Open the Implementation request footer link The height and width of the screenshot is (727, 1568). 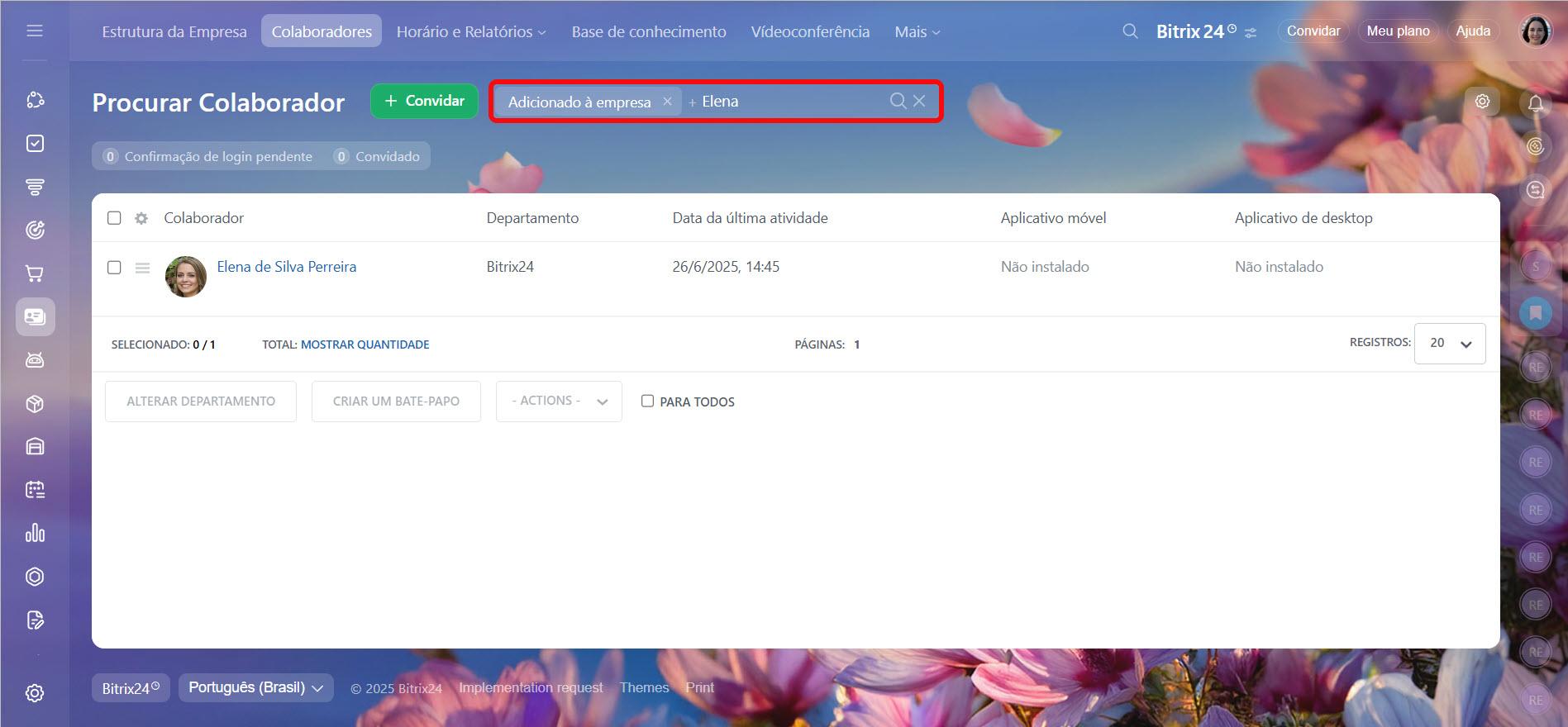tap(531, 687)
